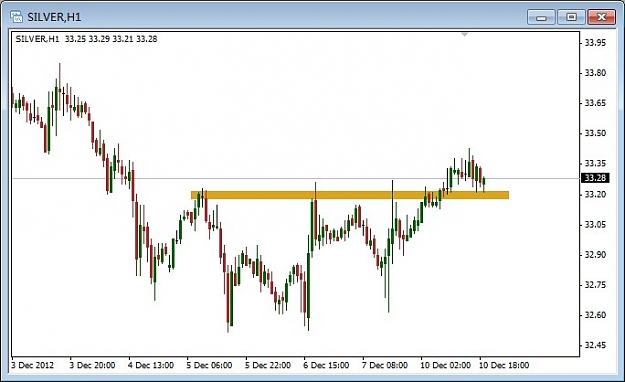Click the 10 Dec 02:00 time label

[x=446, y=365]
